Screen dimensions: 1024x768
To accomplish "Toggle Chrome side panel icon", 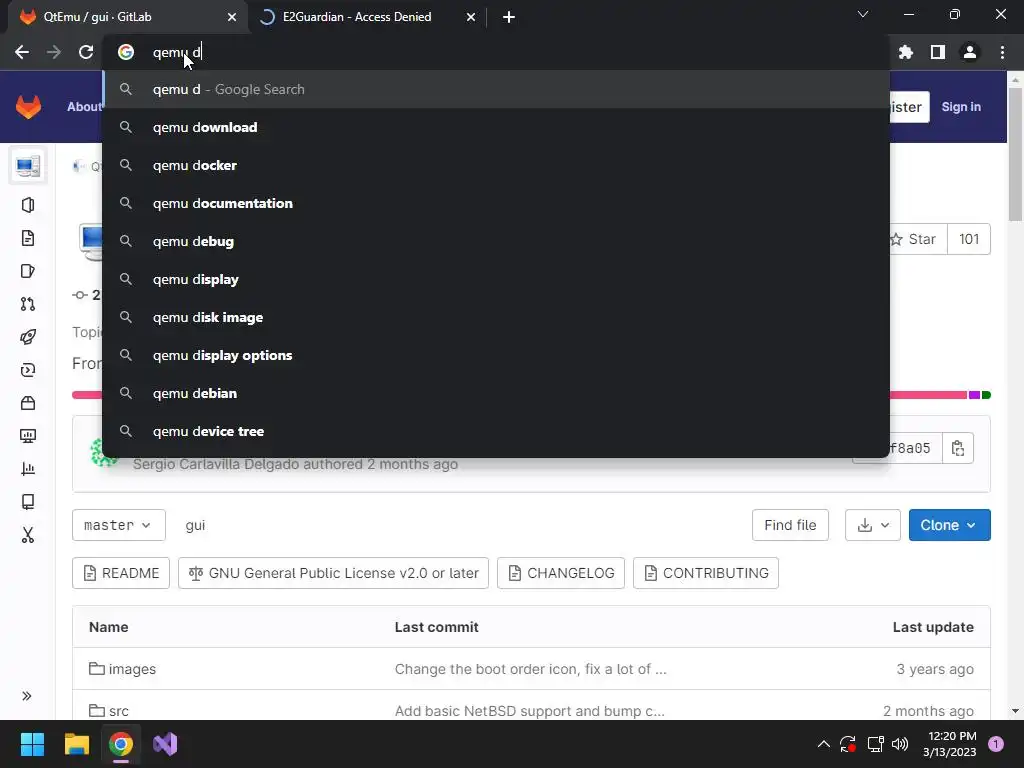I will pos(938,52).
